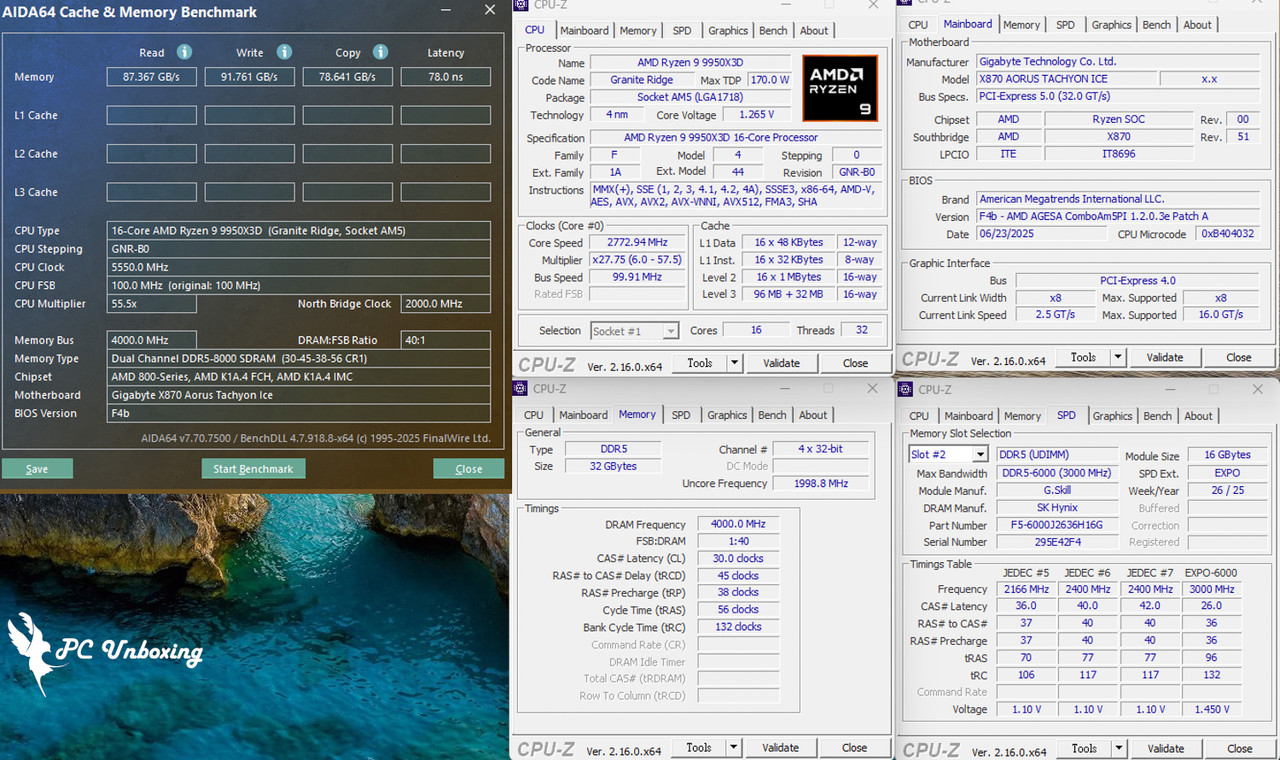Image resolution: width=1280 pixels, height=760 pixels.
Task: Click the Memory Read value 87.367 GB/s
Action: [x=152, y=77]
